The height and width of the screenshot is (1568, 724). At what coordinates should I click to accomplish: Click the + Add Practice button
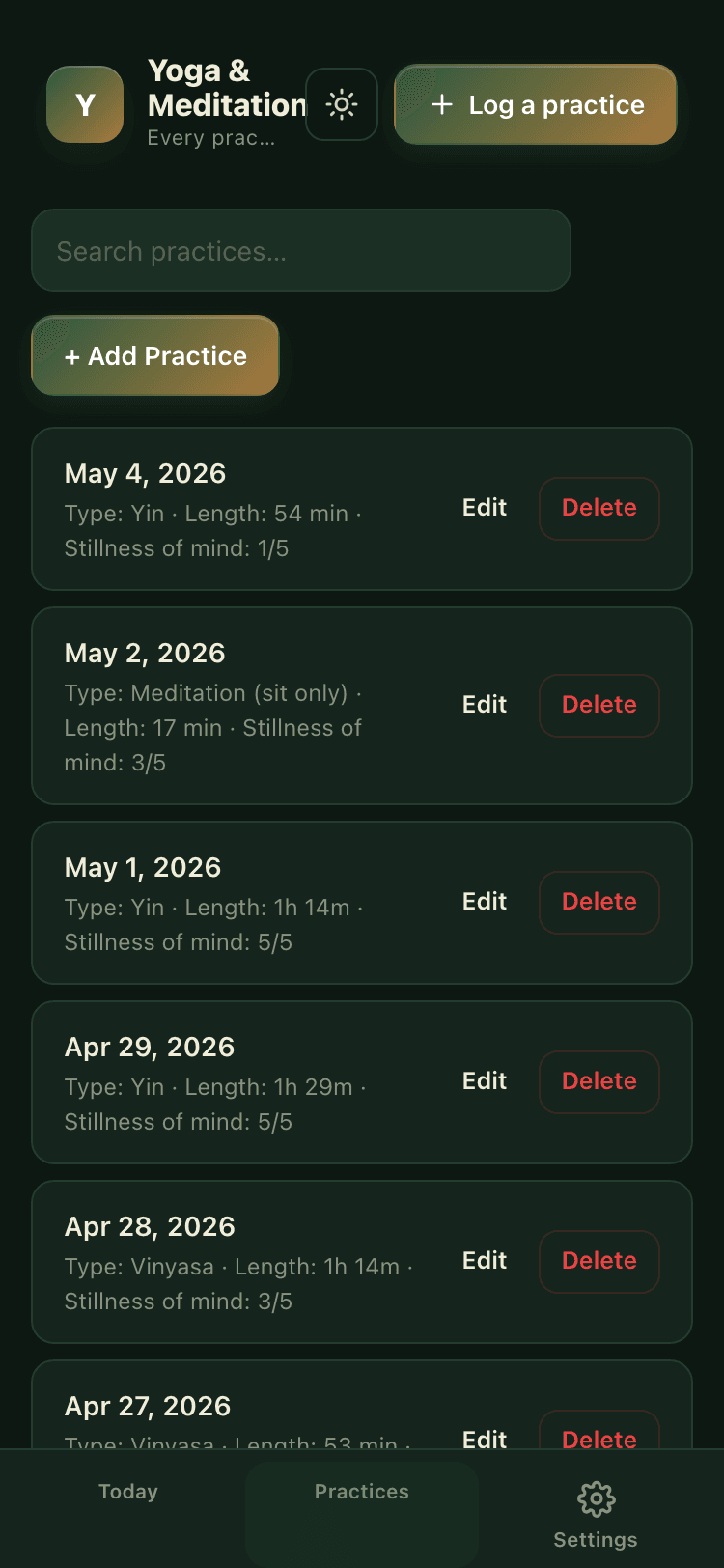(x=155, y=355)
